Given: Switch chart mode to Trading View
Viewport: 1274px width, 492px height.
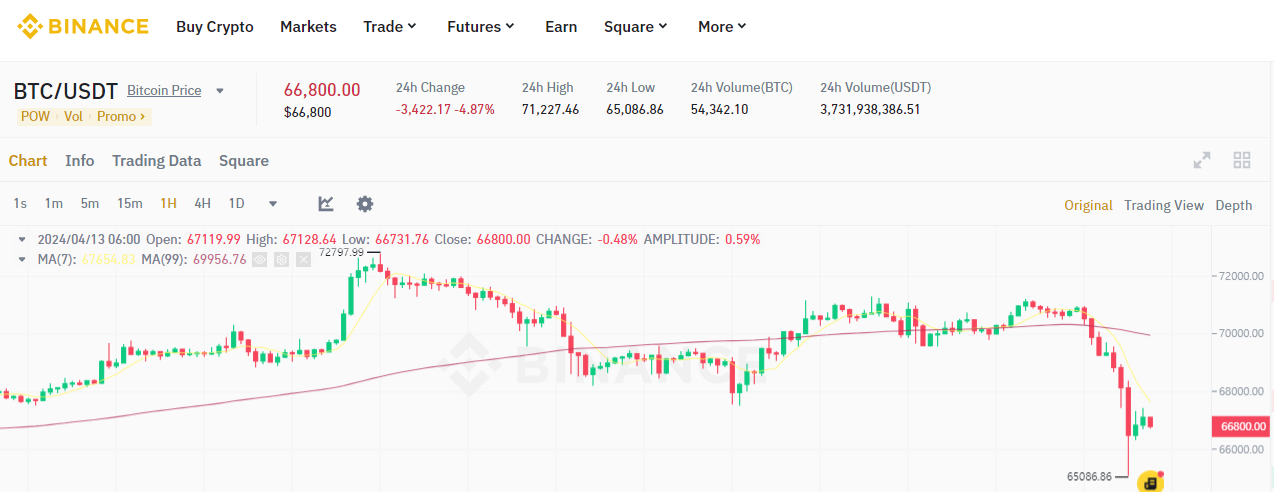Looking at the screenshot, I should point(1163,205).
